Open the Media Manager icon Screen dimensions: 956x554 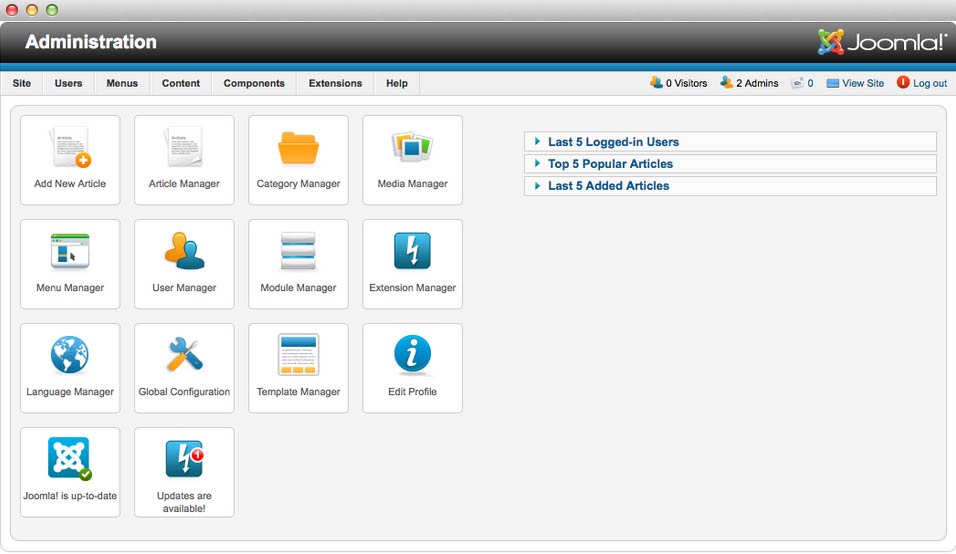point(412,148)
